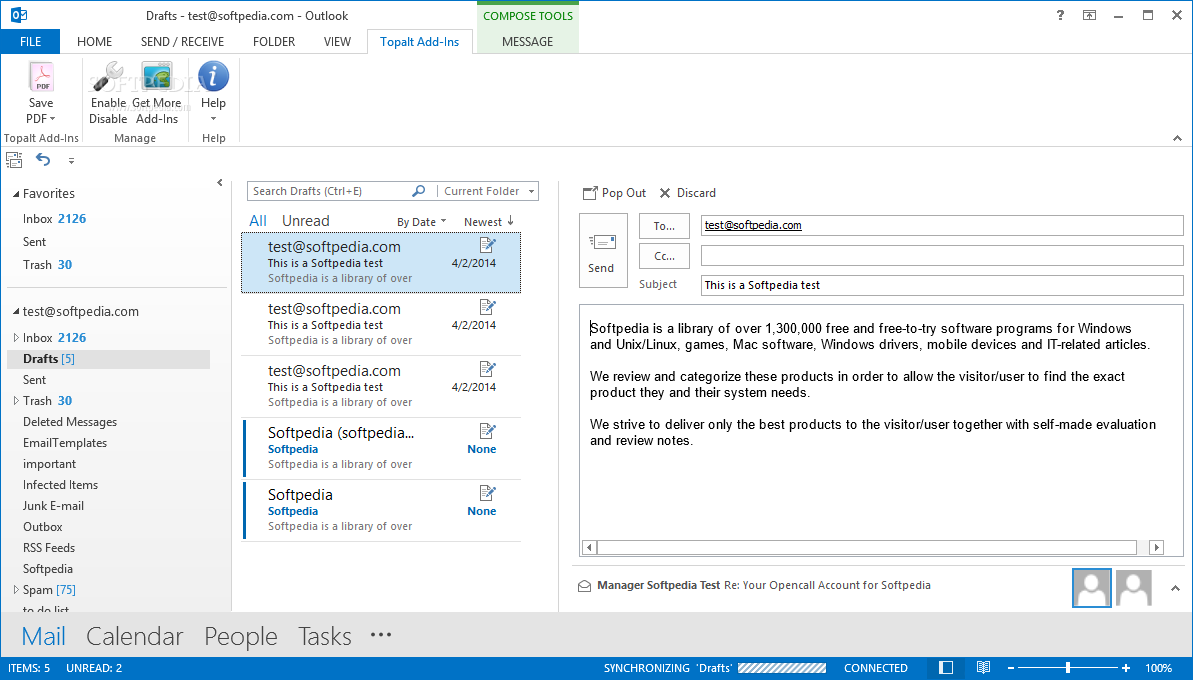The image size is (1193, 680).
Task: Click the Pop Out icon in reading pane
Action: tap(590, 193)
